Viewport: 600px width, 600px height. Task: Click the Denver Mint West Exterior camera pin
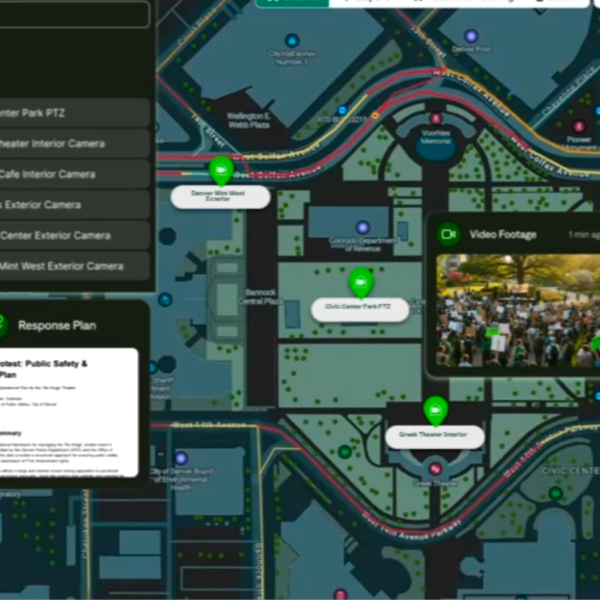point(221,170)
